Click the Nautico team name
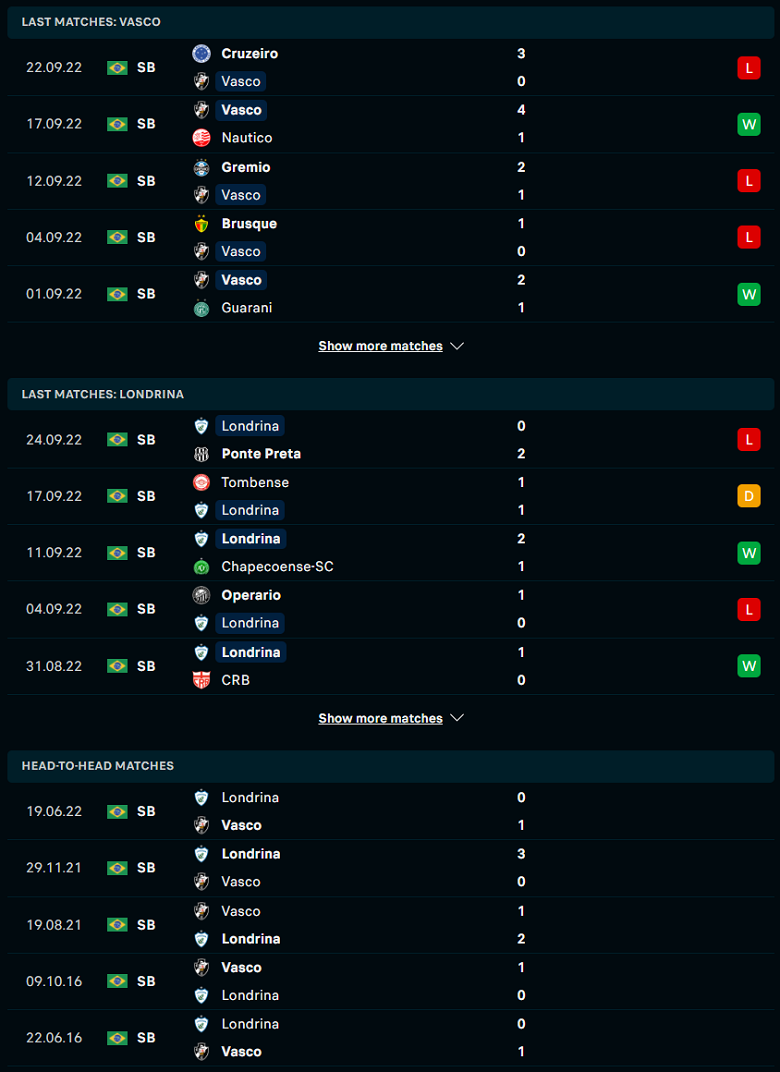Viewport: 780px width, 1072px height. point(247,137)
